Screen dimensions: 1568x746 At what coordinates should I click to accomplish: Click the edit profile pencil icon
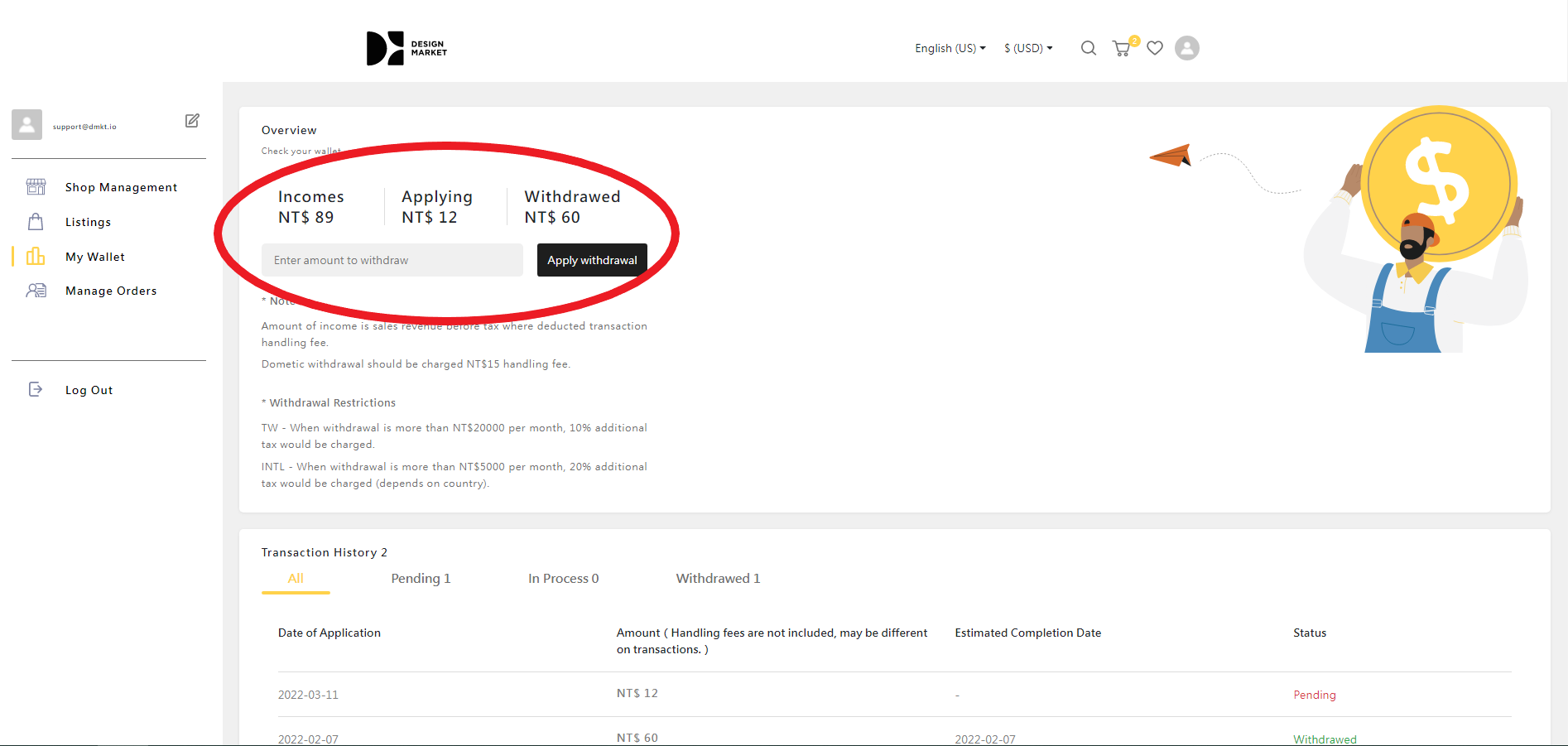click(192, 121)
